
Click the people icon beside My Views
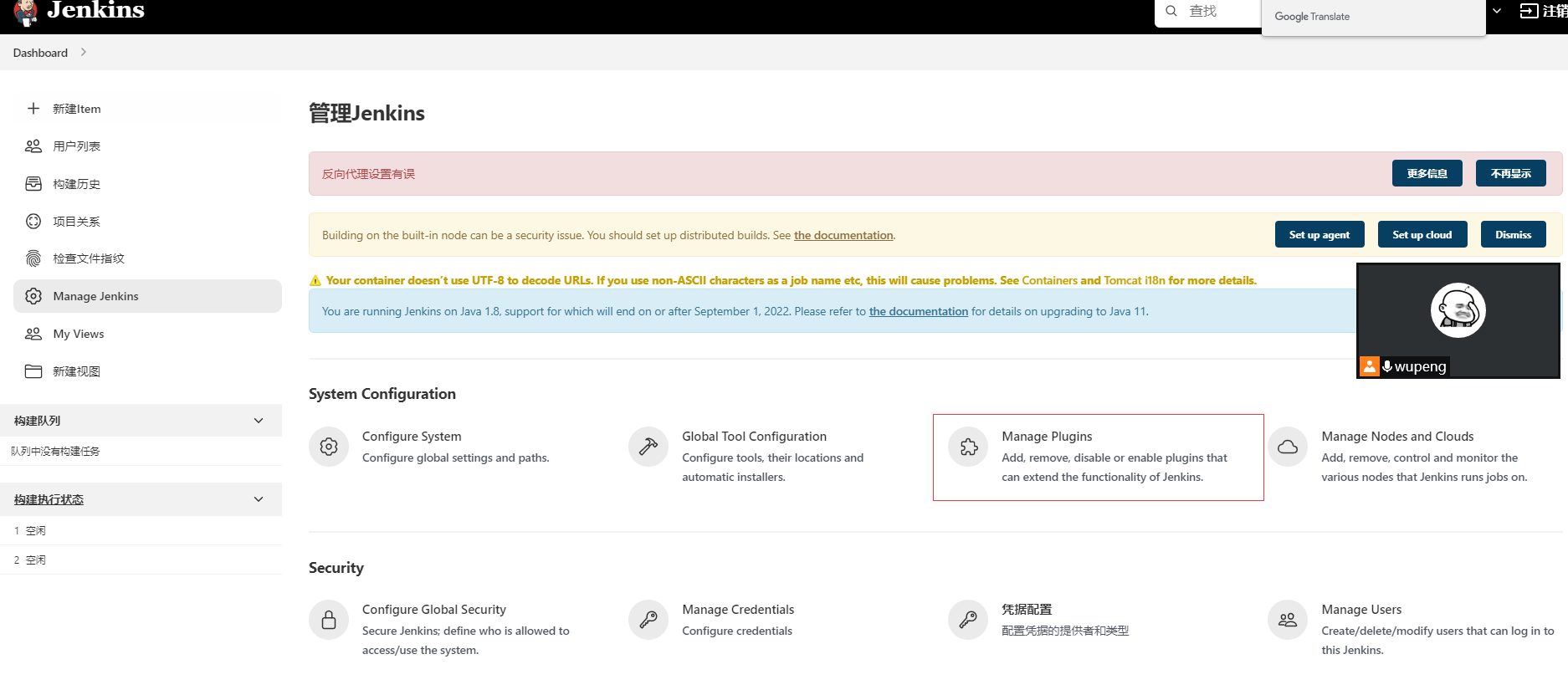click(x=33, y=334)
